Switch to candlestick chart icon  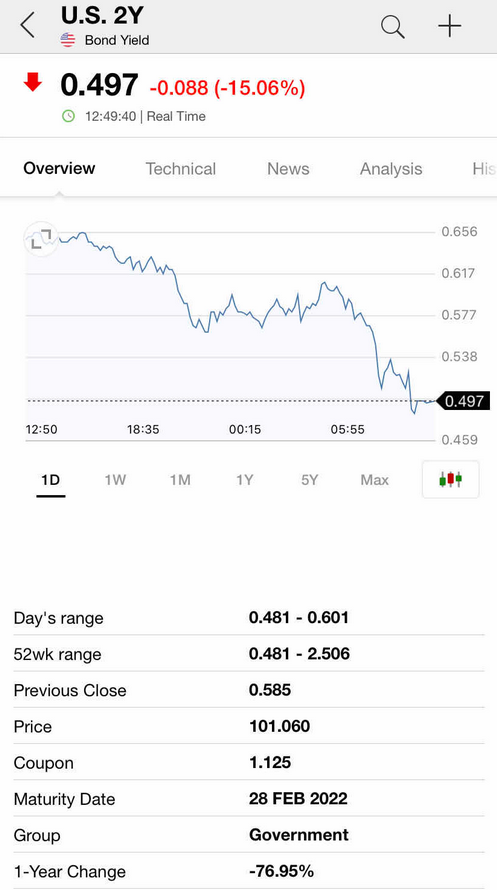click(450, 480)
